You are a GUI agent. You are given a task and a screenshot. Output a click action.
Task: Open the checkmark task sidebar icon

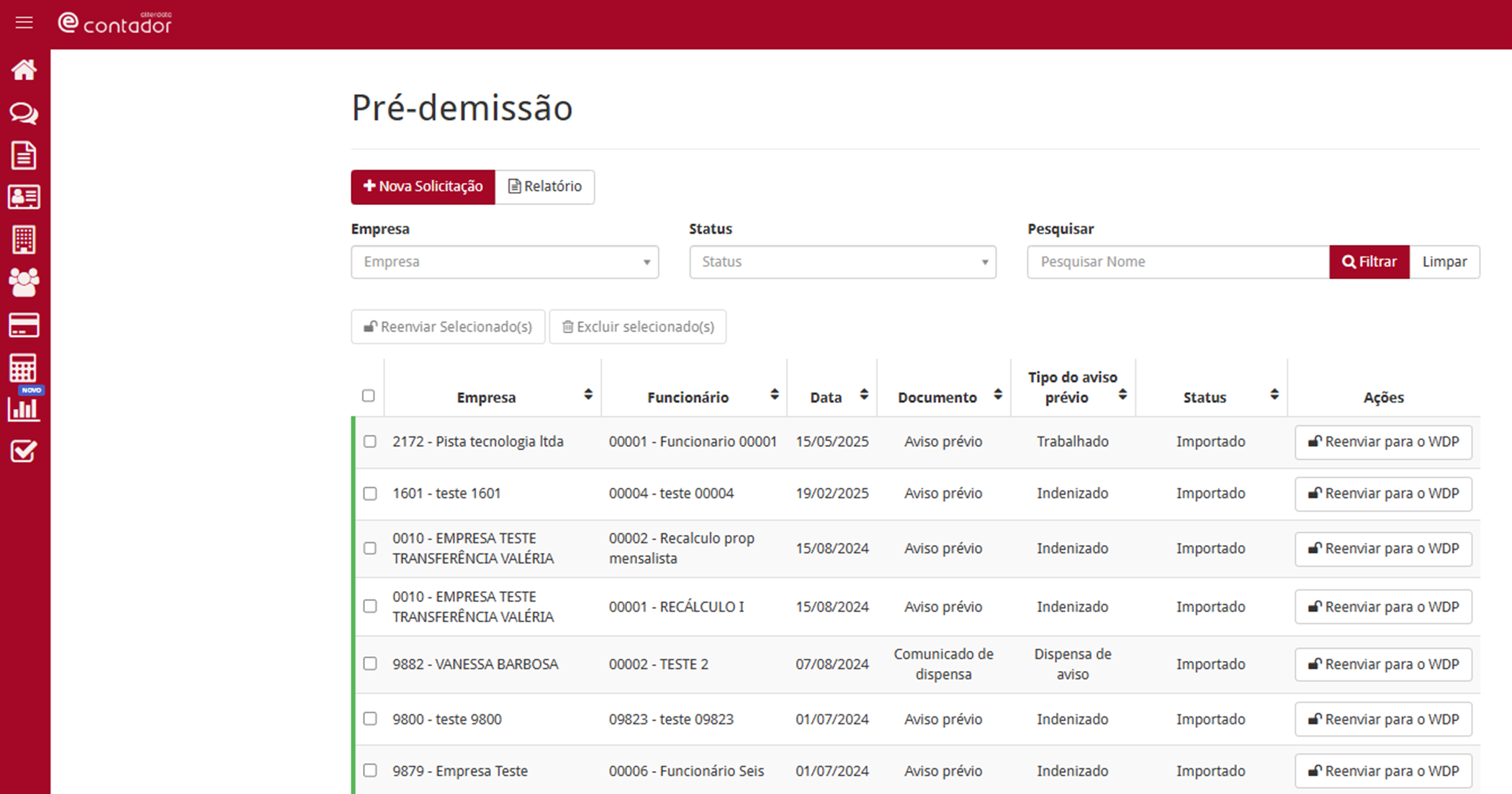[24, 451]
